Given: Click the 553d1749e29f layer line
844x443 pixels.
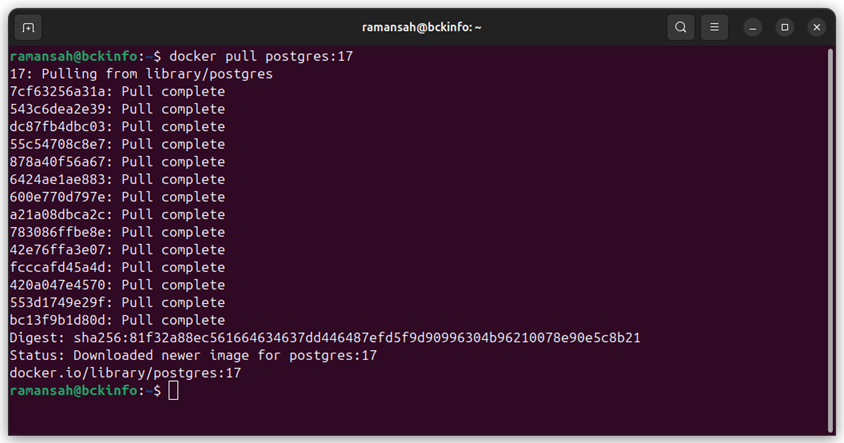Looking at the screenshot, I should (117, 303).
